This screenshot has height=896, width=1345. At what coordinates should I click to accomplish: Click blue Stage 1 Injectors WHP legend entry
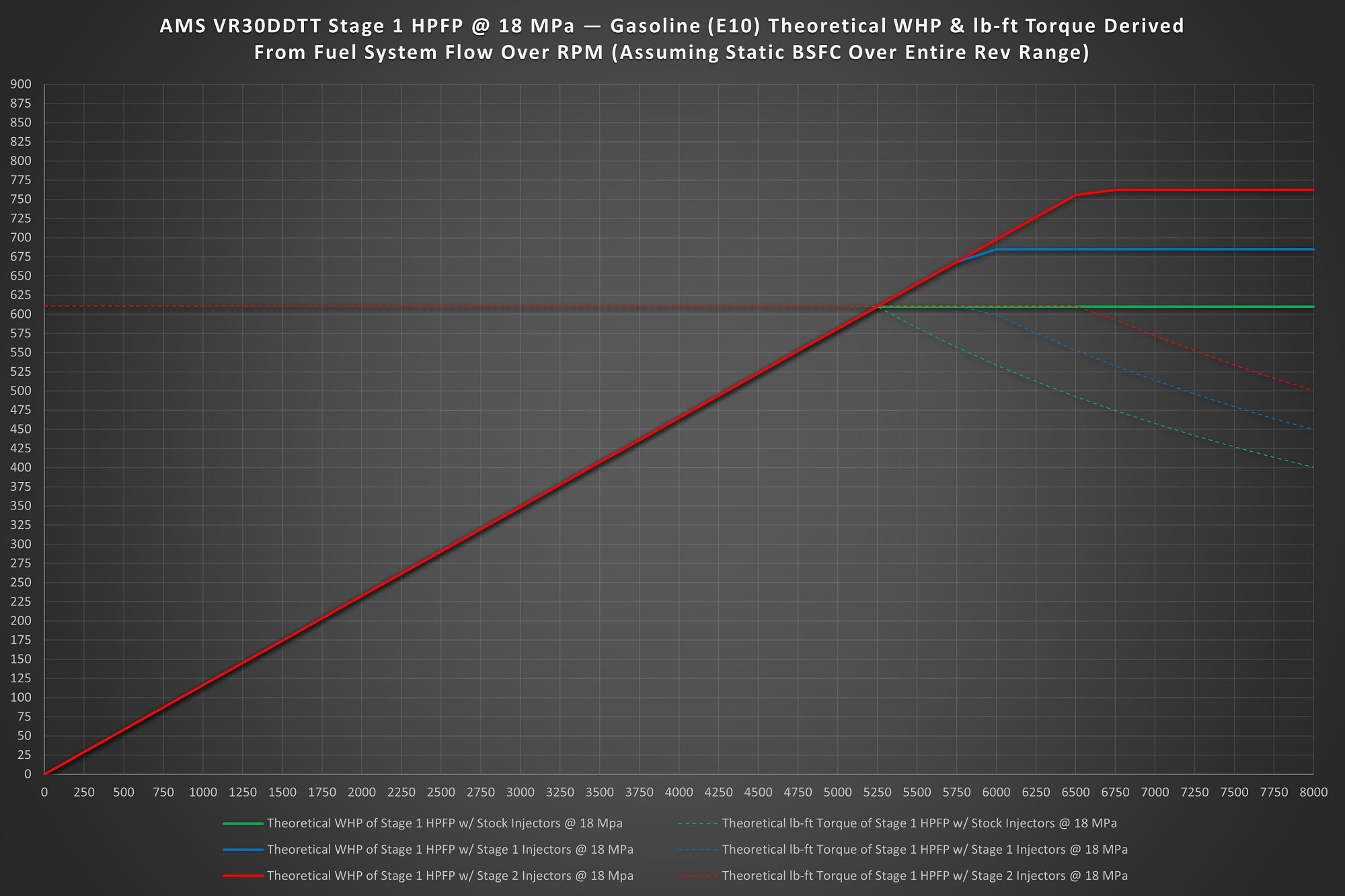click(449, 850)
